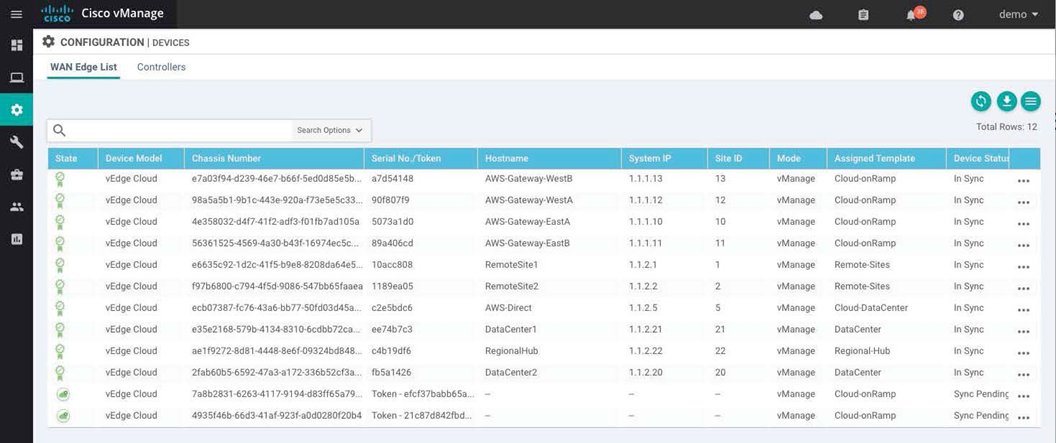Screen dimensions: 1056x443
Task: Open the Tools wrench icon in sidebar
Action: (16, 142)
